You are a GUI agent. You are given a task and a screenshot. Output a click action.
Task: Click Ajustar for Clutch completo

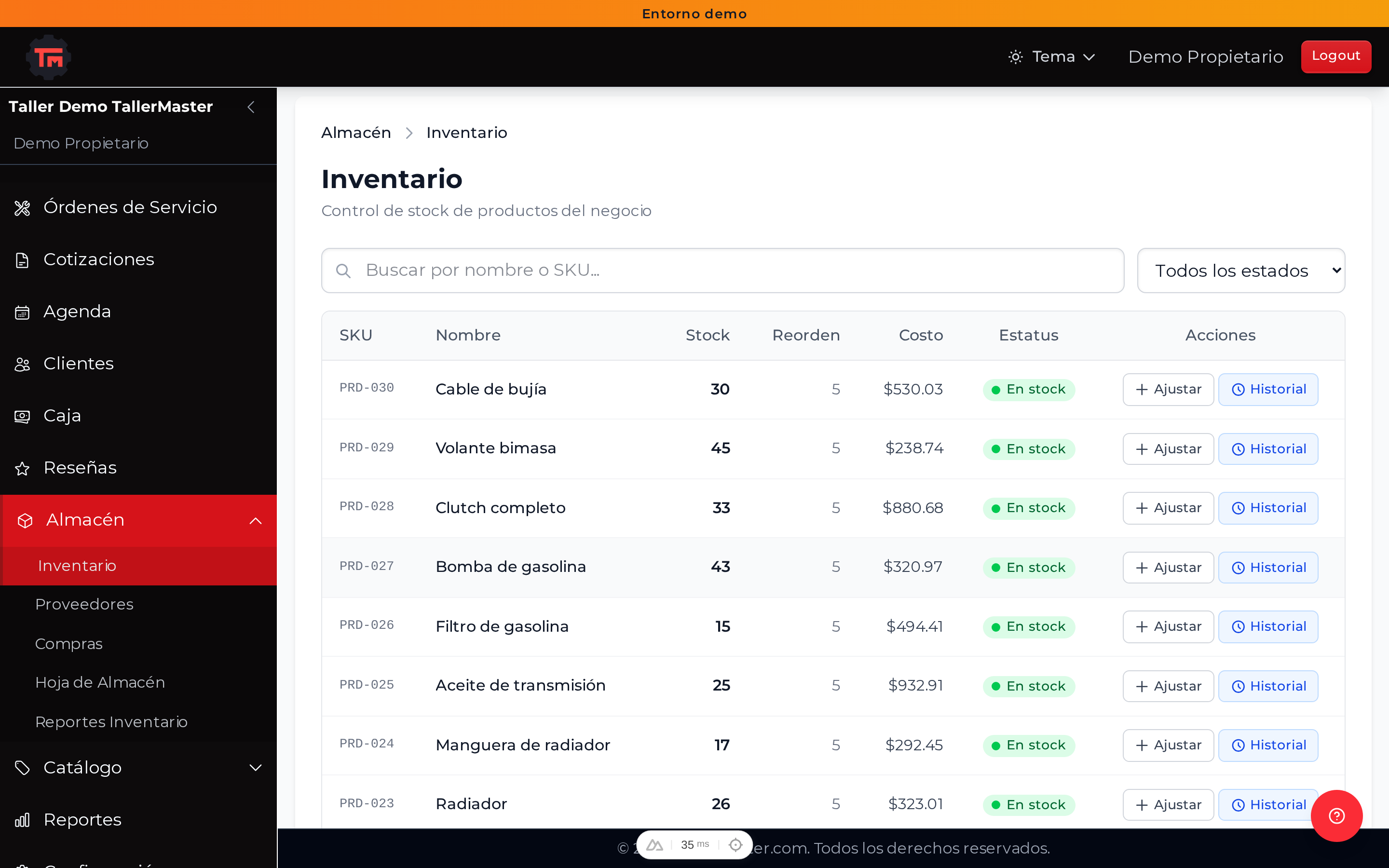(x=1168, y=508)
